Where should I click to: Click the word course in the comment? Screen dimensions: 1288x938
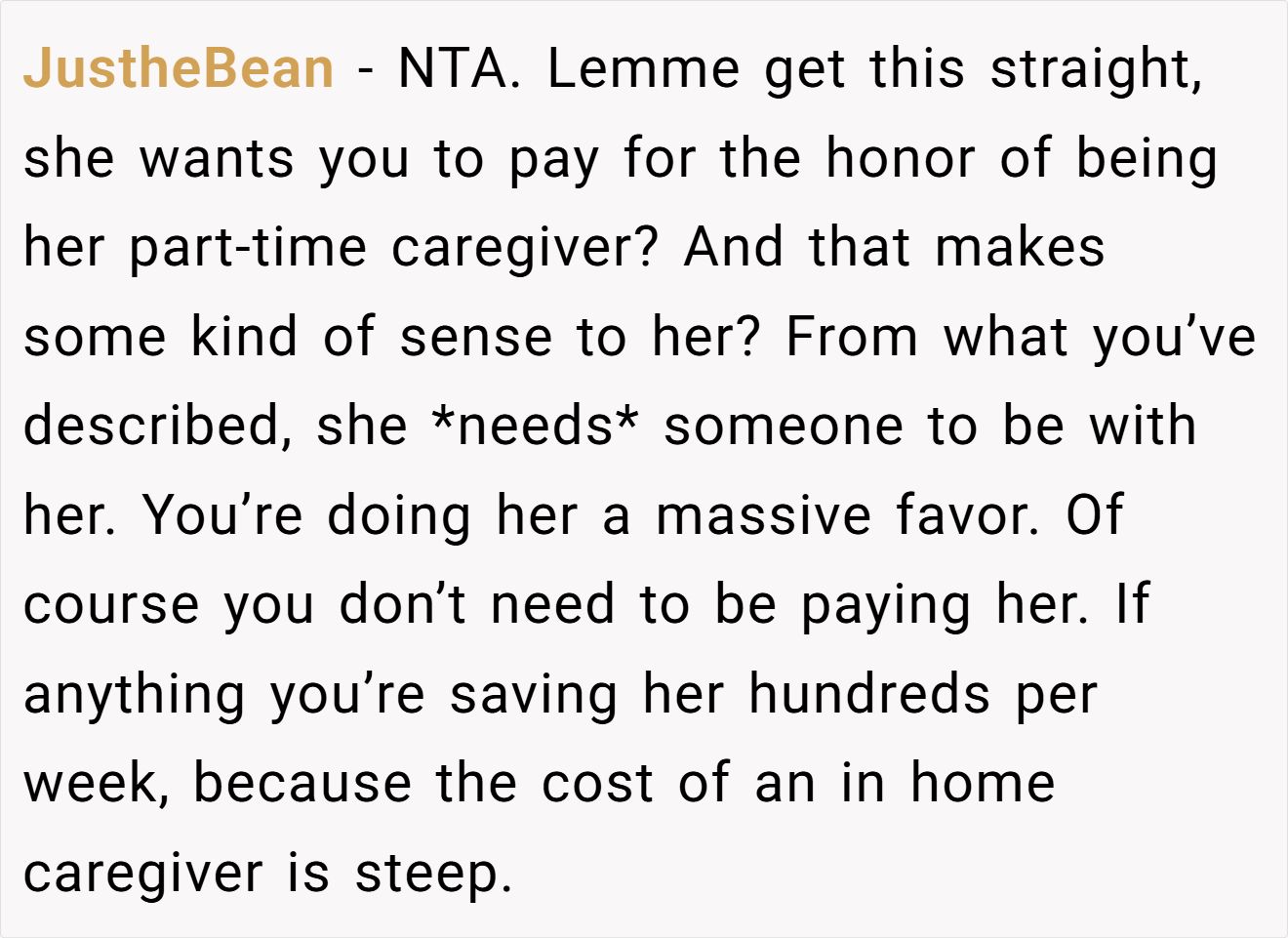click(x=111, y=606)
